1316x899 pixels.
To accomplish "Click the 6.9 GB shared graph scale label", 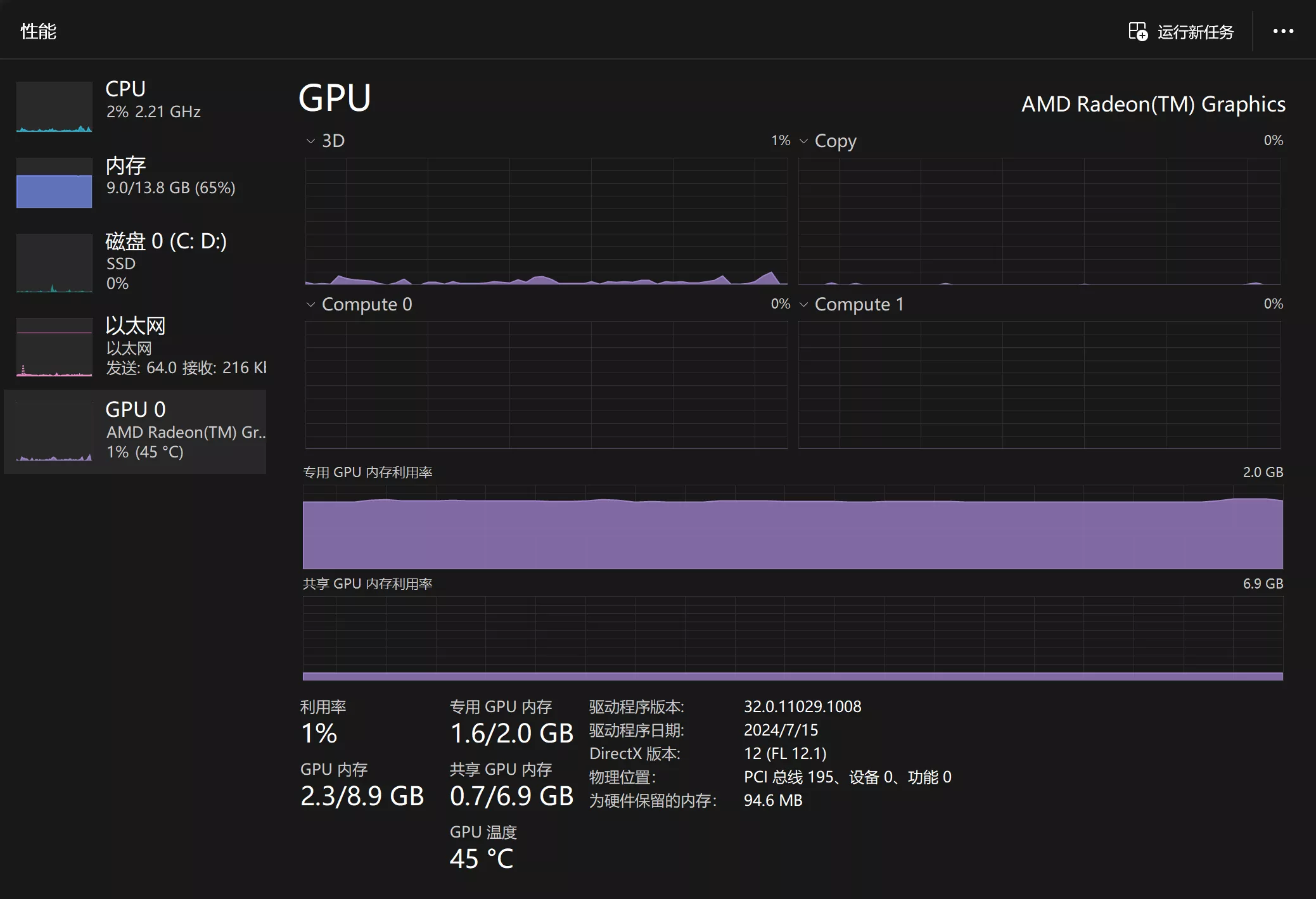I will pos(1263,583).
